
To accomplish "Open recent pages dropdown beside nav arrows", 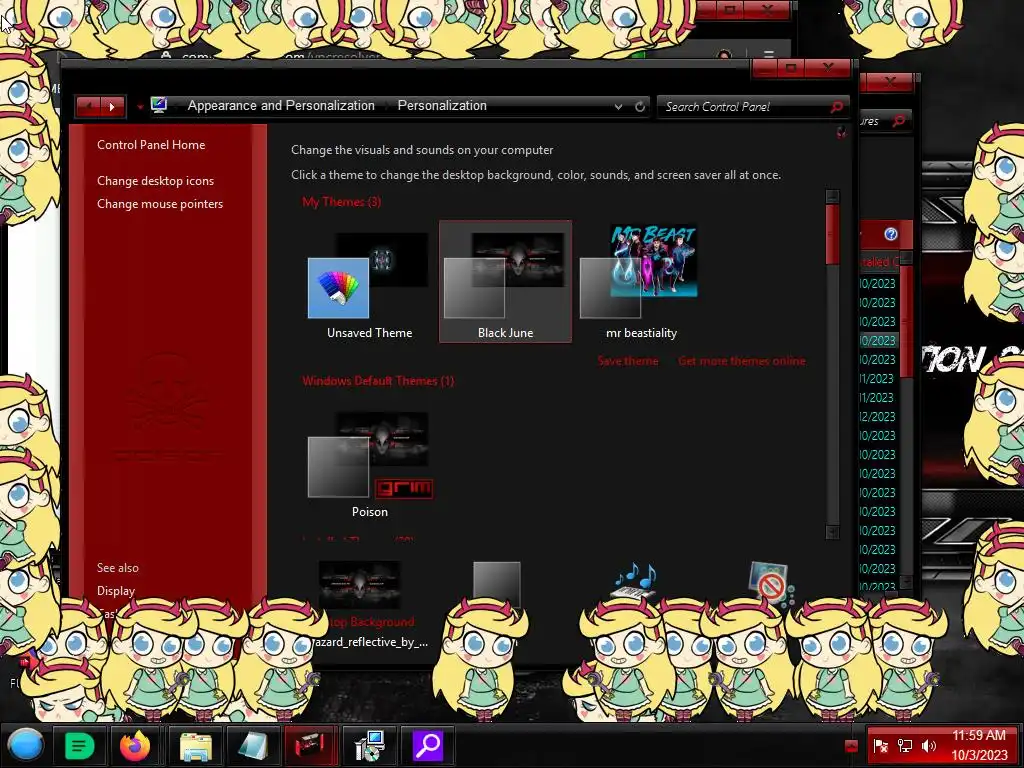I will click(x=140, y=107).
